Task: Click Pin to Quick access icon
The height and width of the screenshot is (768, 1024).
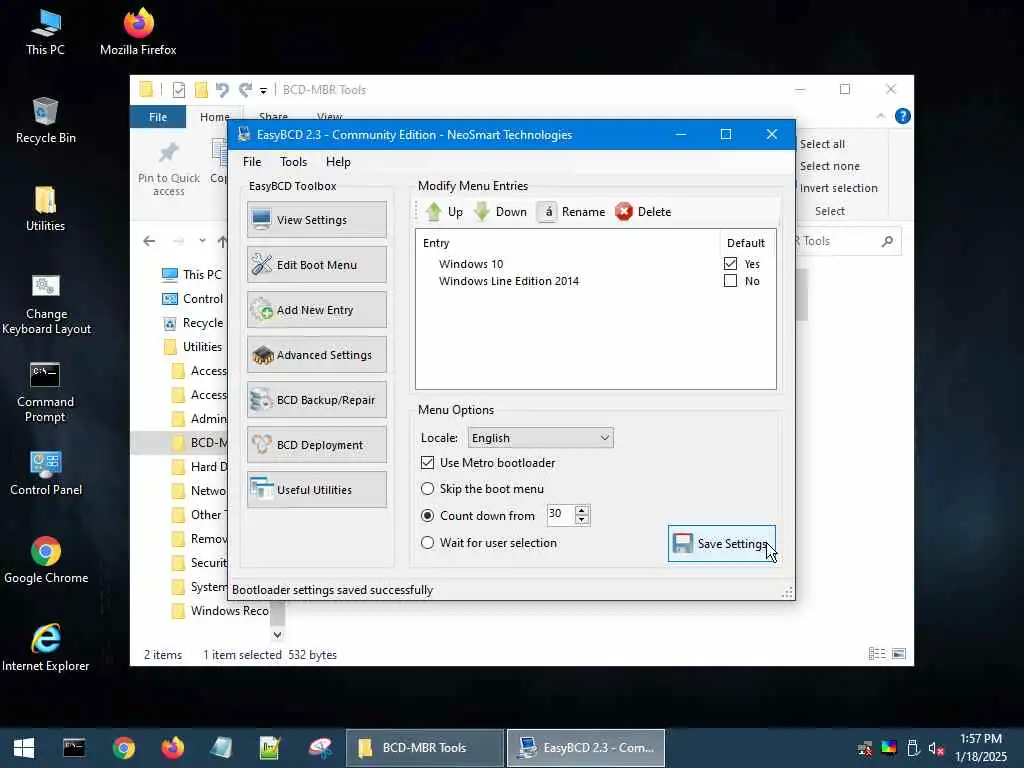Action: pyautogui.click(x=168, y=153)
